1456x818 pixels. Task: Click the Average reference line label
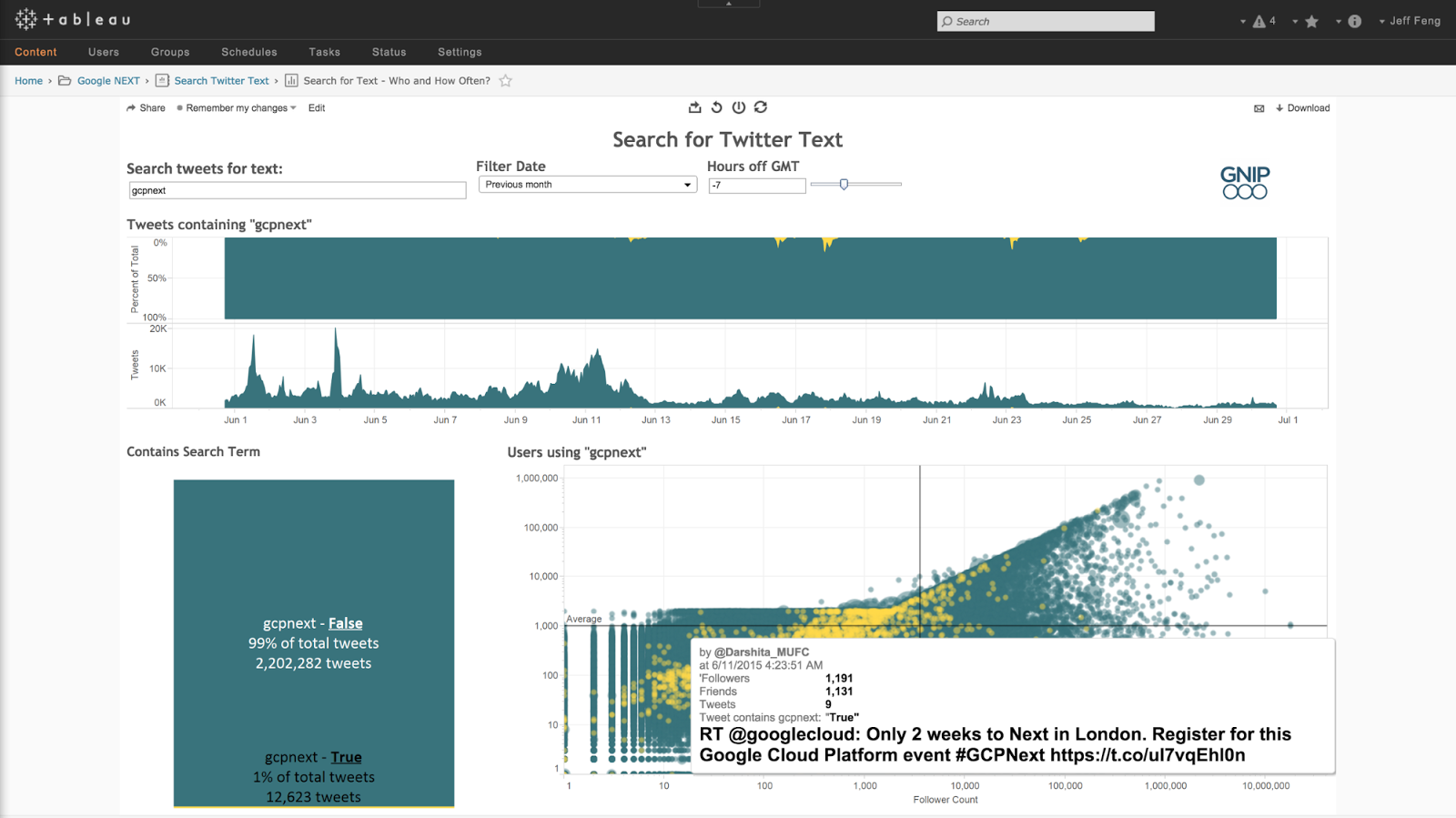(x=584, y=619)
